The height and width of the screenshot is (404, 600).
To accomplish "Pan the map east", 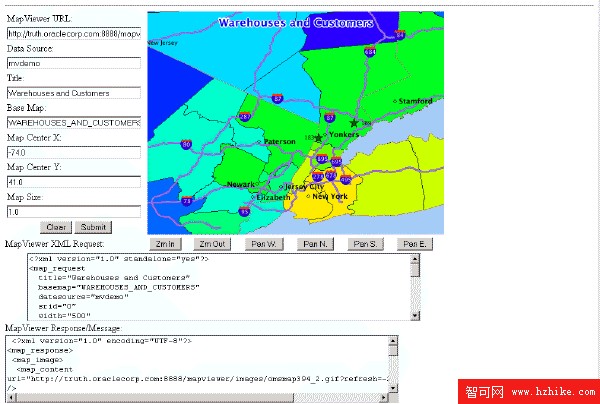I will pos(415,244).
